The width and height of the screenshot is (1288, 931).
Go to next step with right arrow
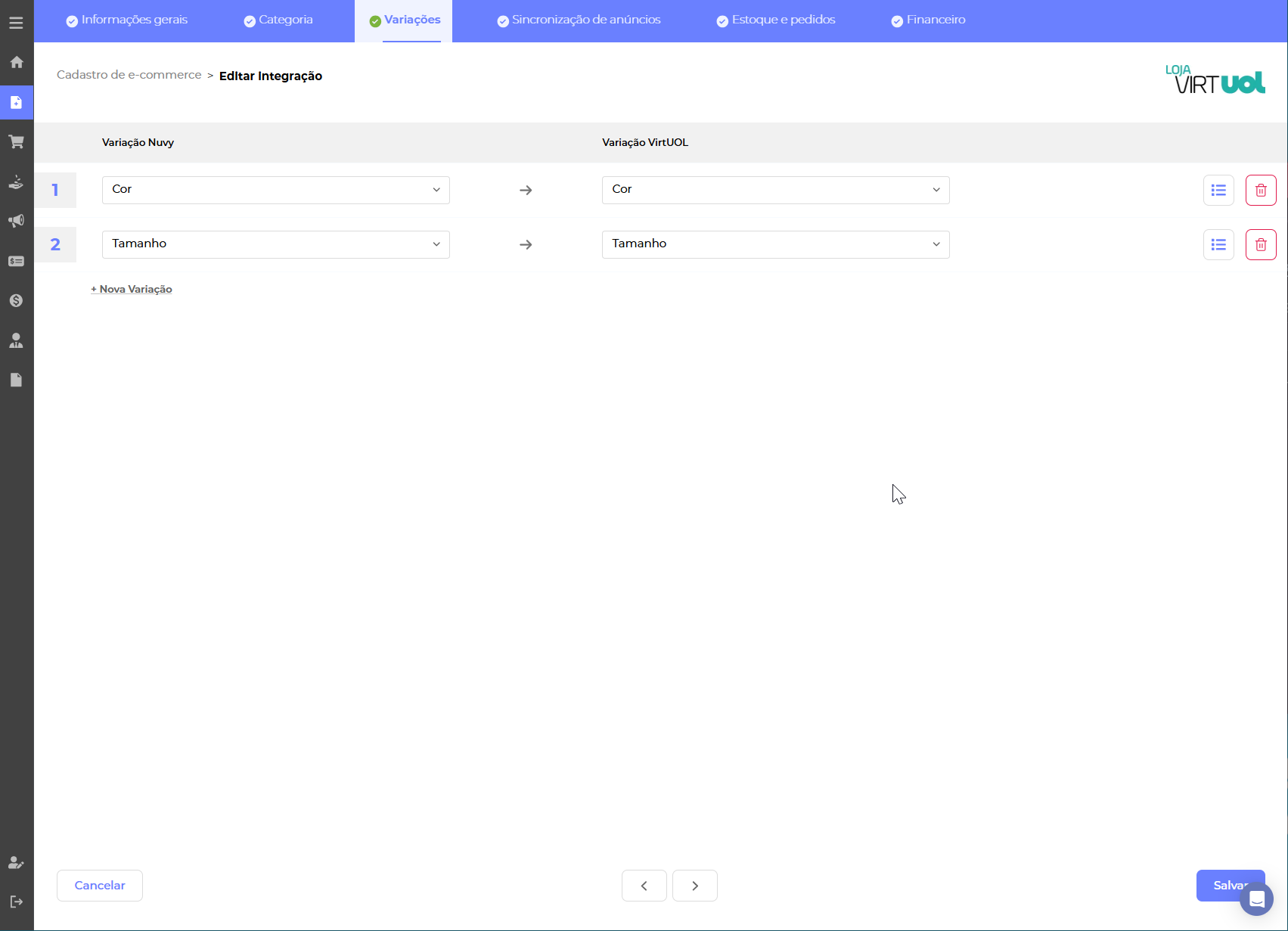point(694,886)
